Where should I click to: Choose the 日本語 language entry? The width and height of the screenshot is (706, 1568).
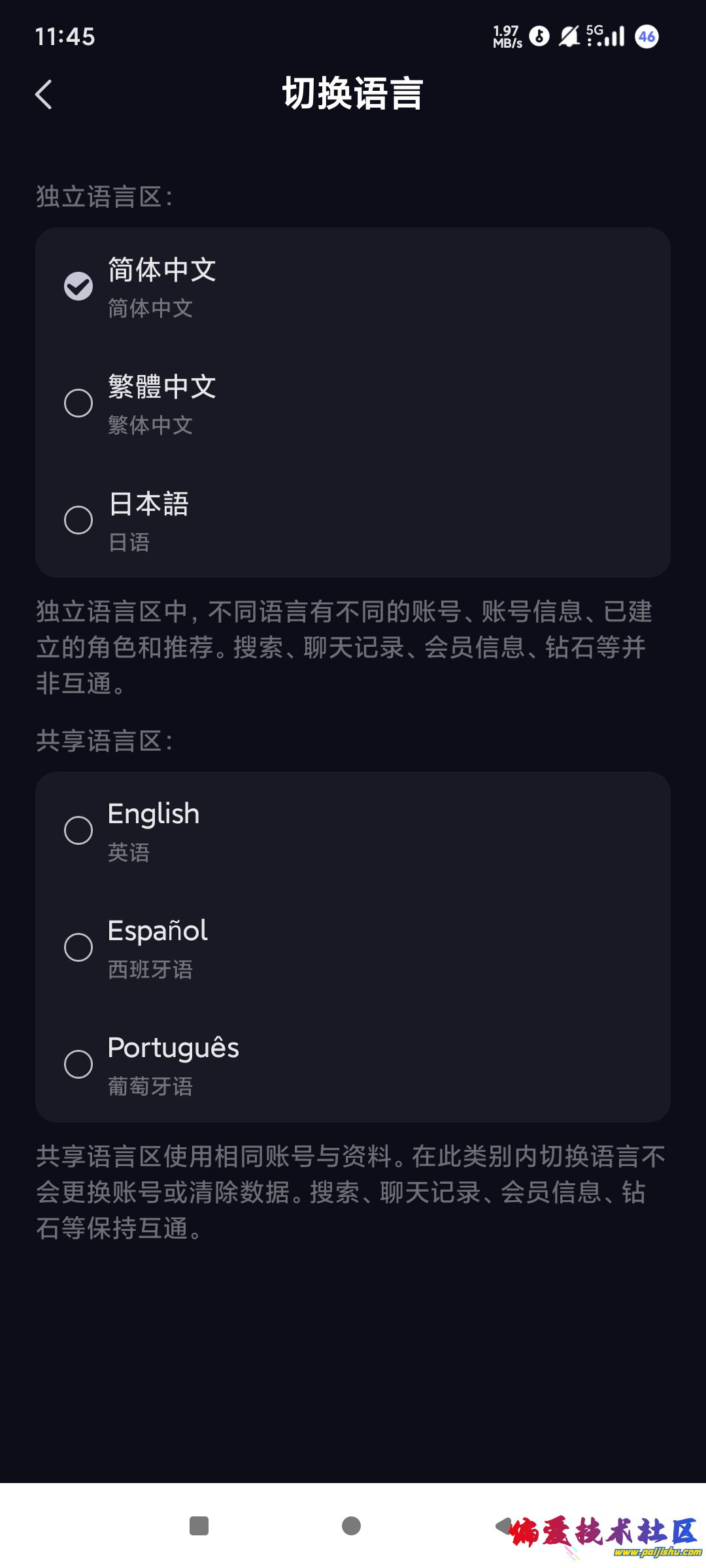149,504
